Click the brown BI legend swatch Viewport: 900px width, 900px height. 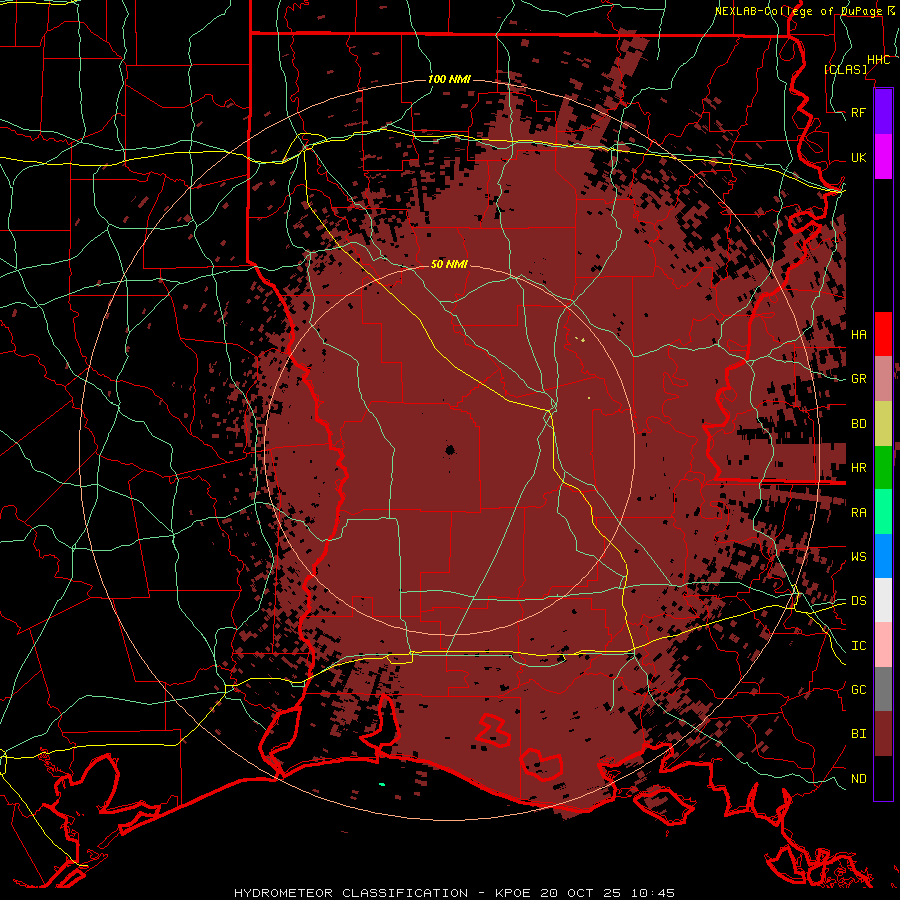point(883,734)
